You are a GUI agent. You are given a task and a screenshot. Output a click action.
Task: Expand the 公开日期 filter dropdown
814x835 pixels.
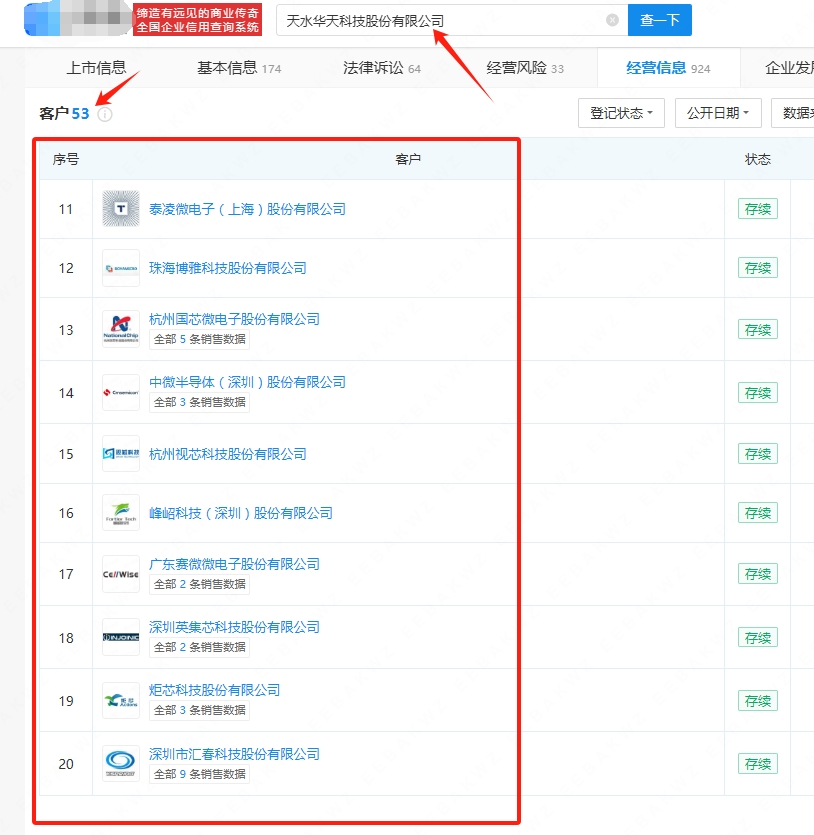click(718, 113)
